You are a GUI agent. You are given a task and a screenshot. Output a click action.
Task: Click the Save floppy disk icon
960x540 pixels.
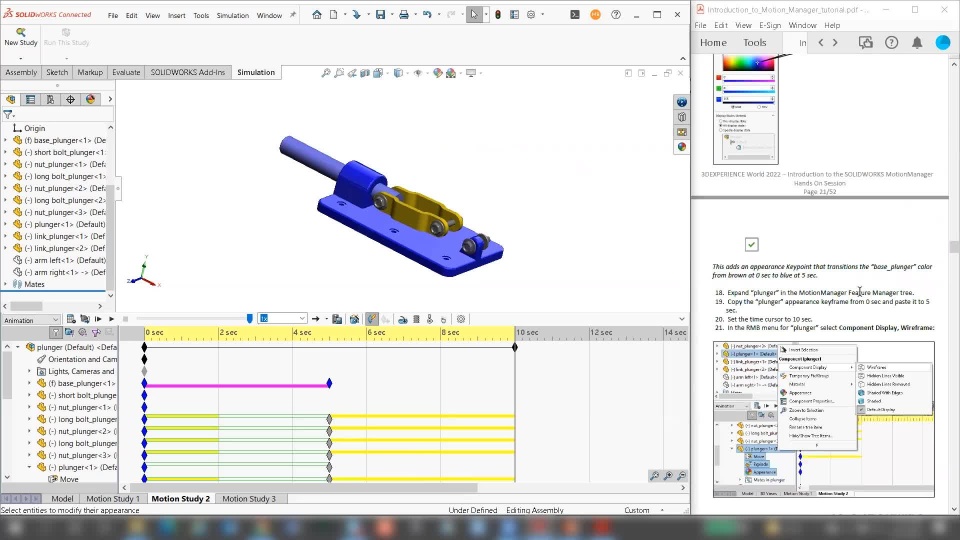click(380, 15)
